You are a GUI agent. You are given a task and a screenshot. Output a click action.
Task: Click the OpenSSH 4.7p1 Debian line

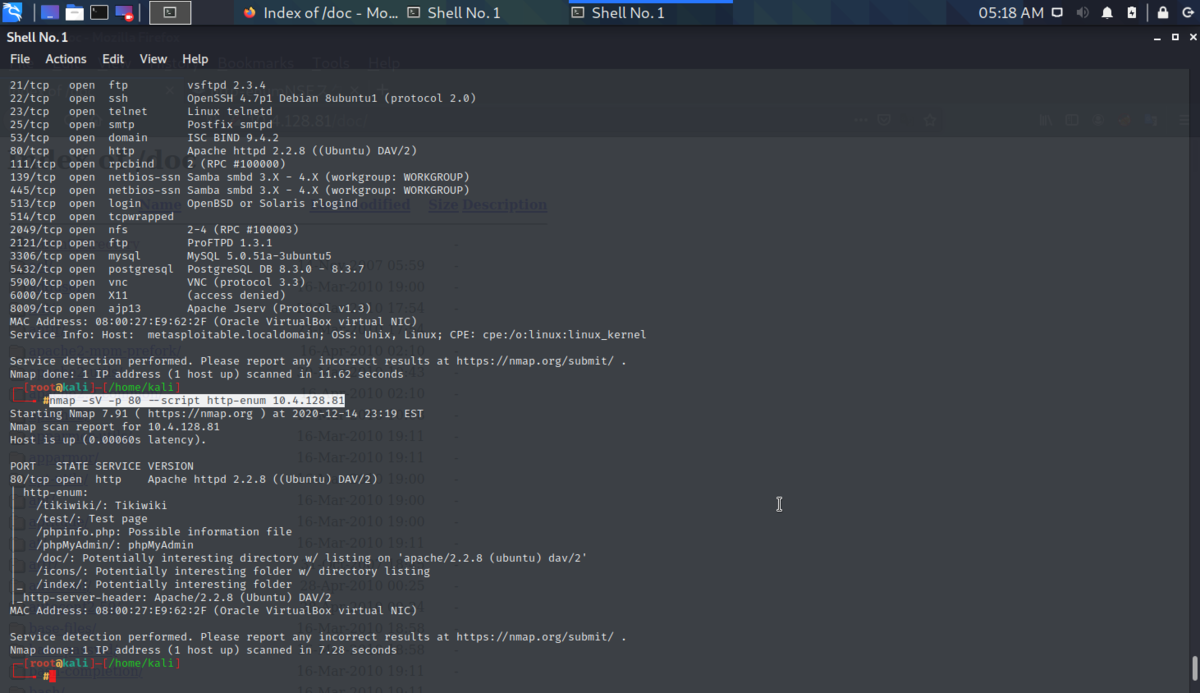pos(242,98)
